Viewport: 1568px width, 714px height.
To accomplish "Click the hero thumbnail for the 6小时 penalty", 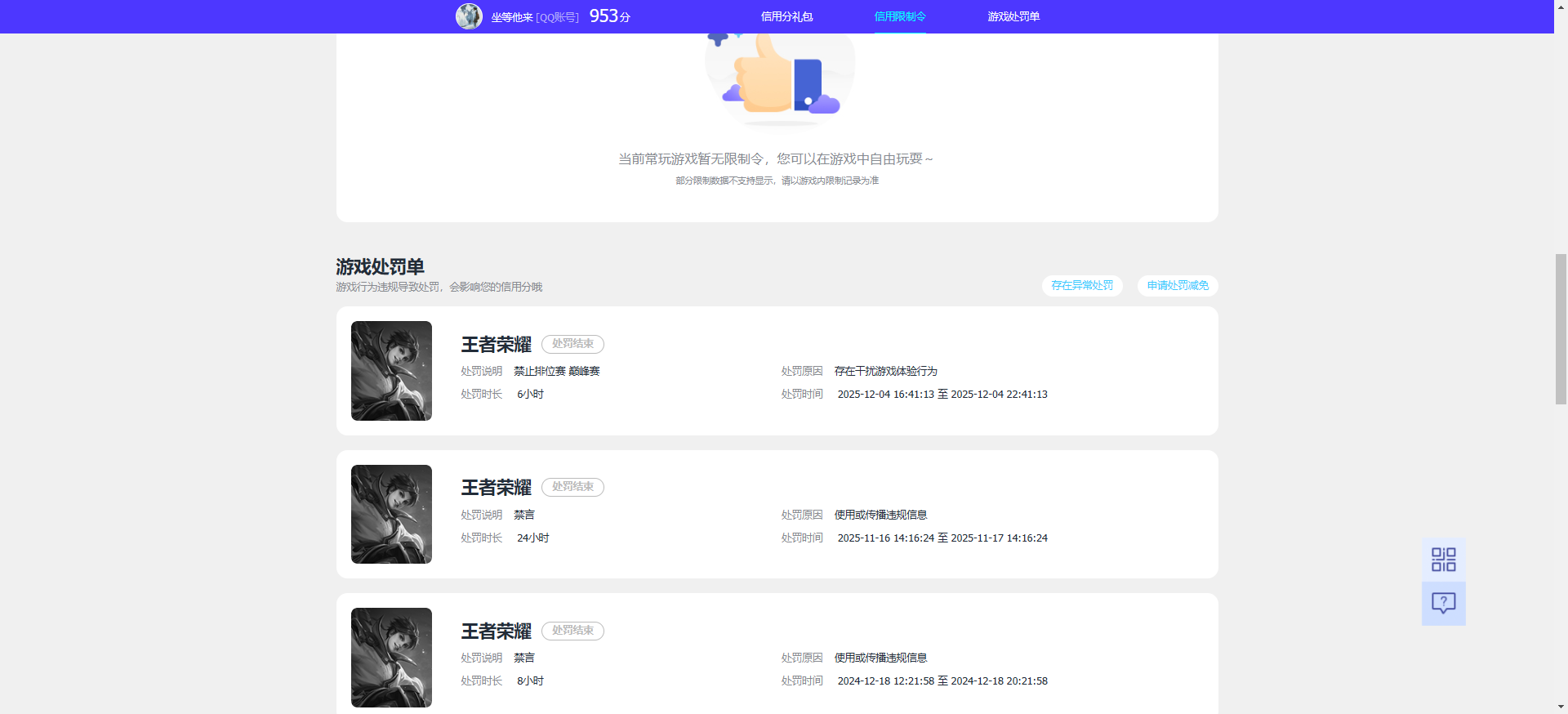I will tap(391, 371).
